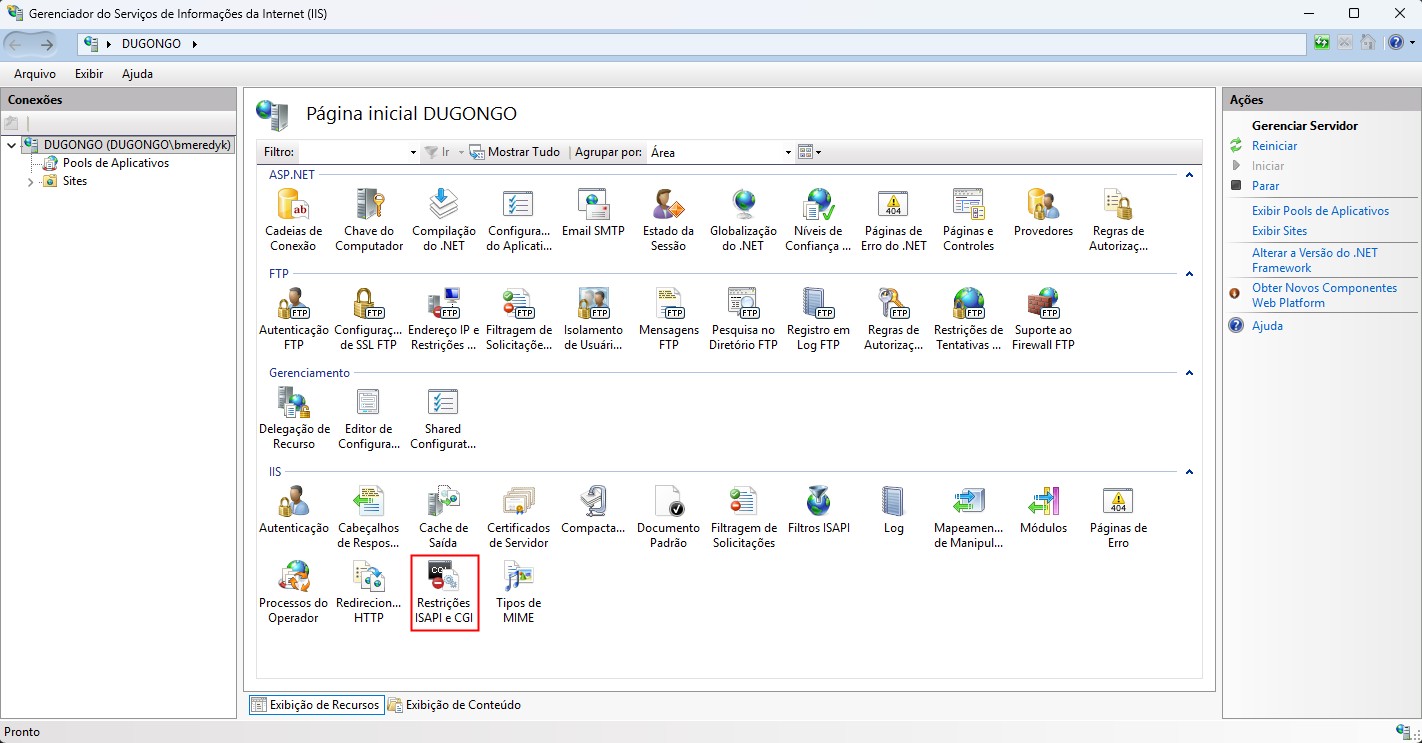This screenshot has width=1422, height=743.
Task: Open Páginas e Controles feature
Action: click(968, 220)
